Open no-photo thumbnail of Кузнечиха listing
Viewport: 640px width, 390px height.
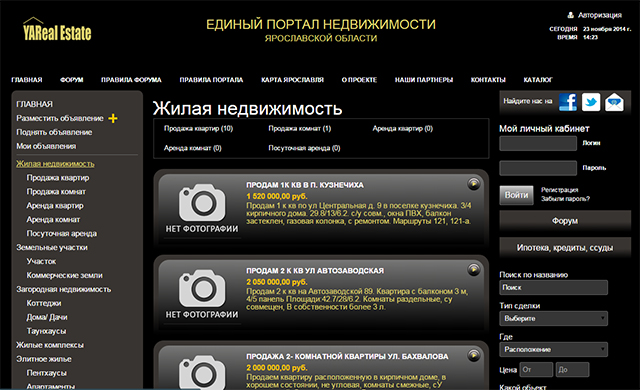click(x=202, y=209)
